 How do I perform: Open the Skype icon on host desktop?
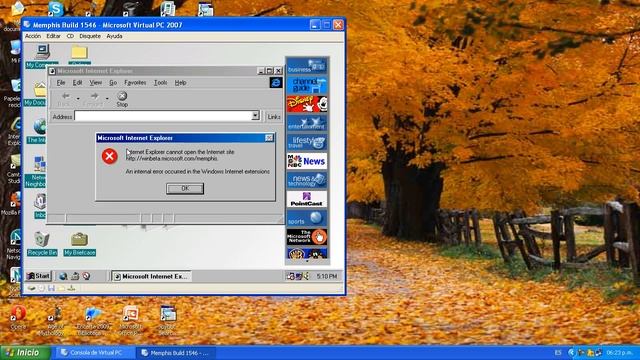pyautogui.click(x=56, y=9)
